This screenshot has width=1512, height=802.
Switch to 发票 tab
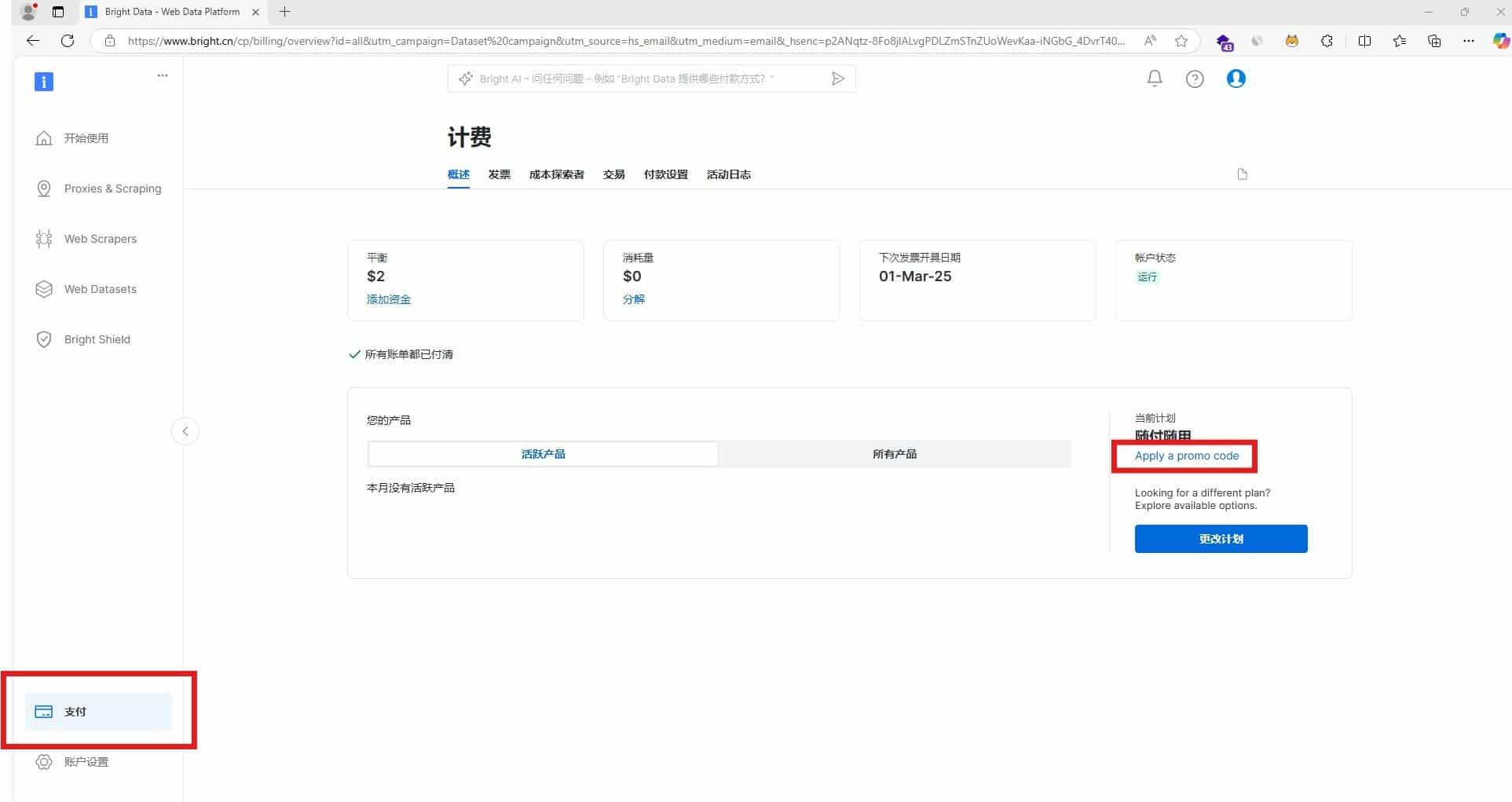500,174
